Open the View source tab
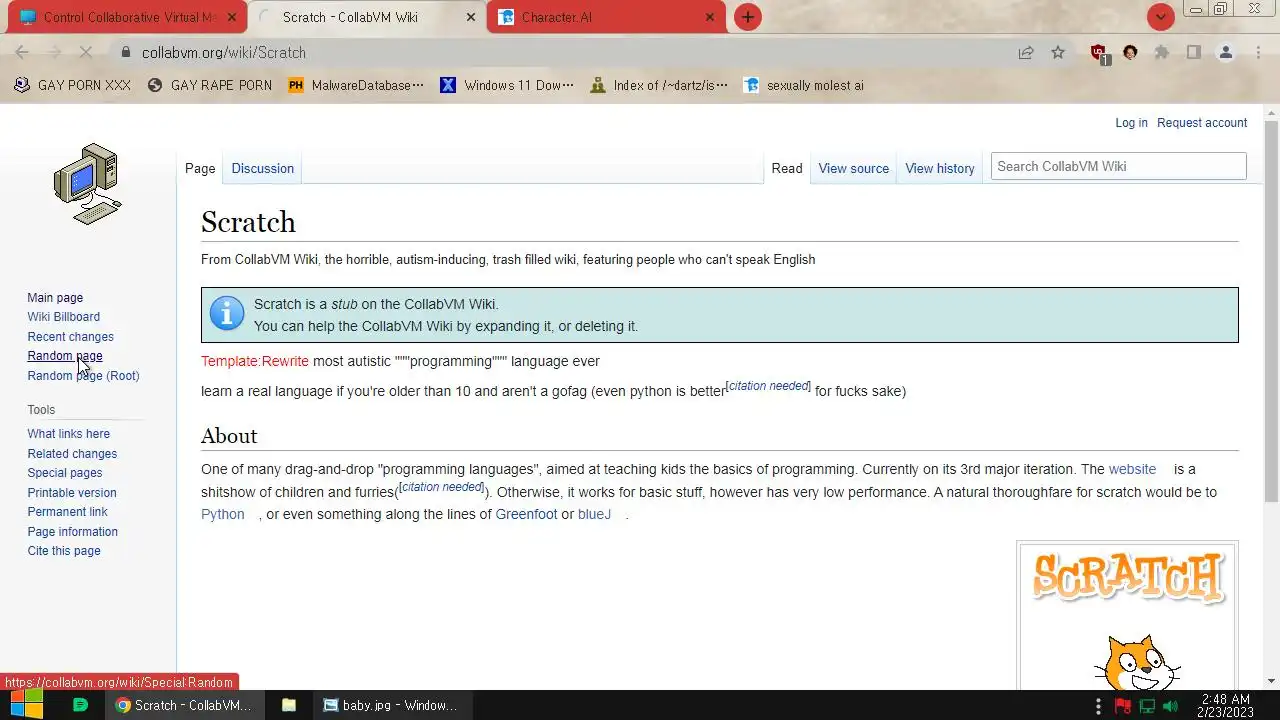1280x720 pixels. [x=854, y=168]
